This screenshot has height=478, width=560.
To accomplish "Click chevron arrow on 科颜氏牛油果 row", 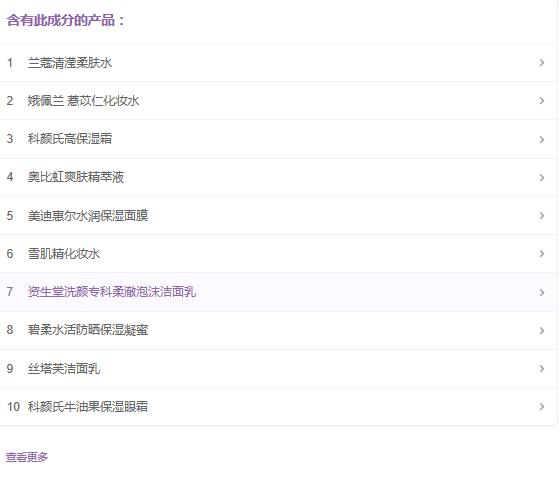I will tap(542, 407).
